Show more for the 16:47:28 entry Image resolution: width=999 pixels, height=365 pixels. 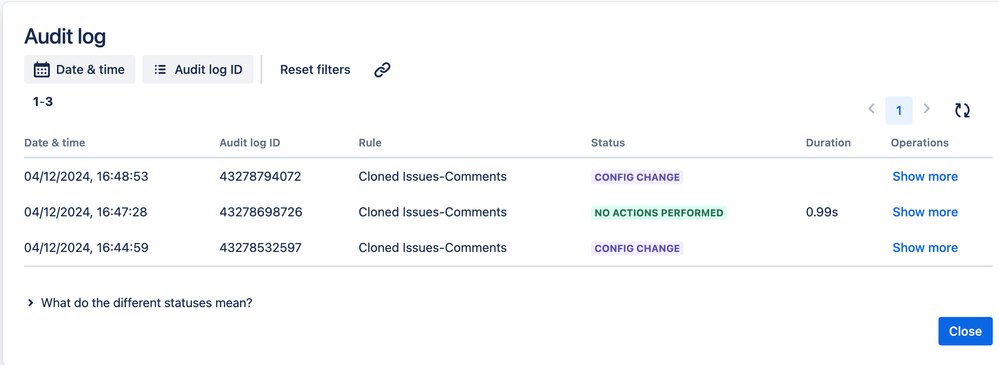coord(925,212)
